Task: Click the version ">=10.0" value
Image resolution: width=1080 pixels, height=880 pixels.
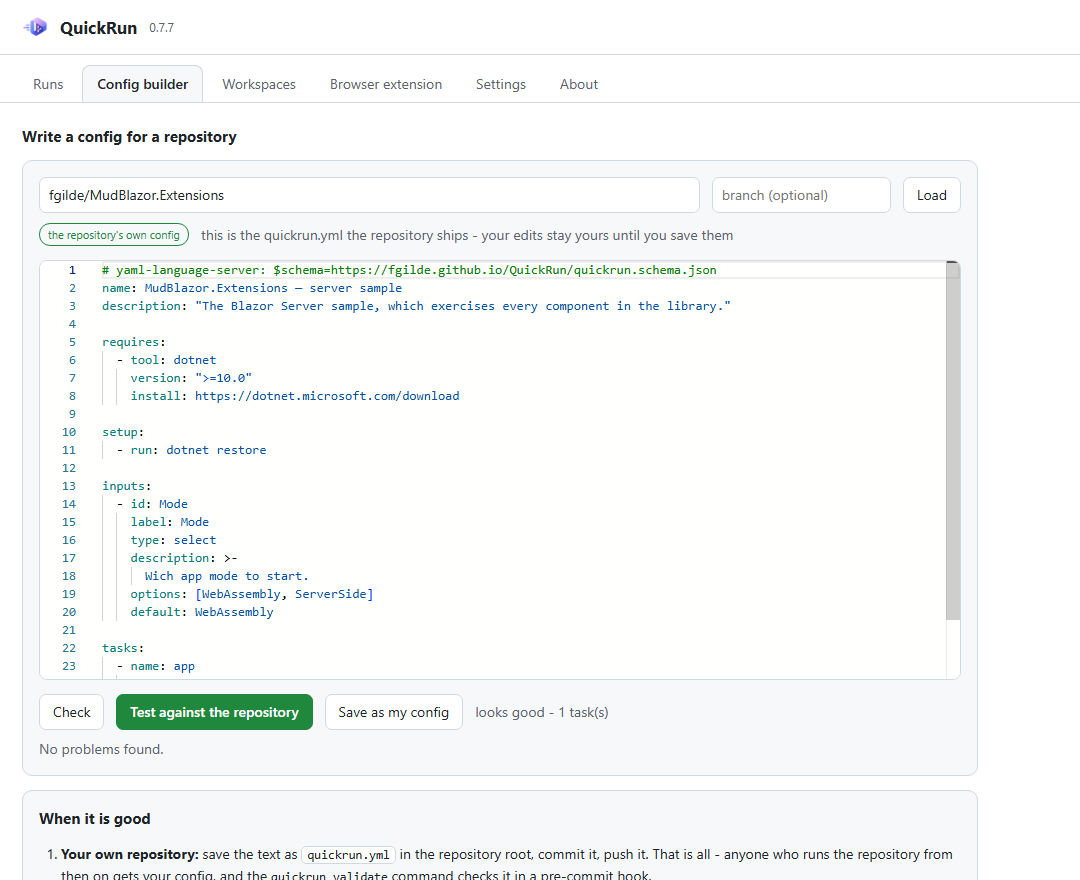Action: click(x=223, y=378)
